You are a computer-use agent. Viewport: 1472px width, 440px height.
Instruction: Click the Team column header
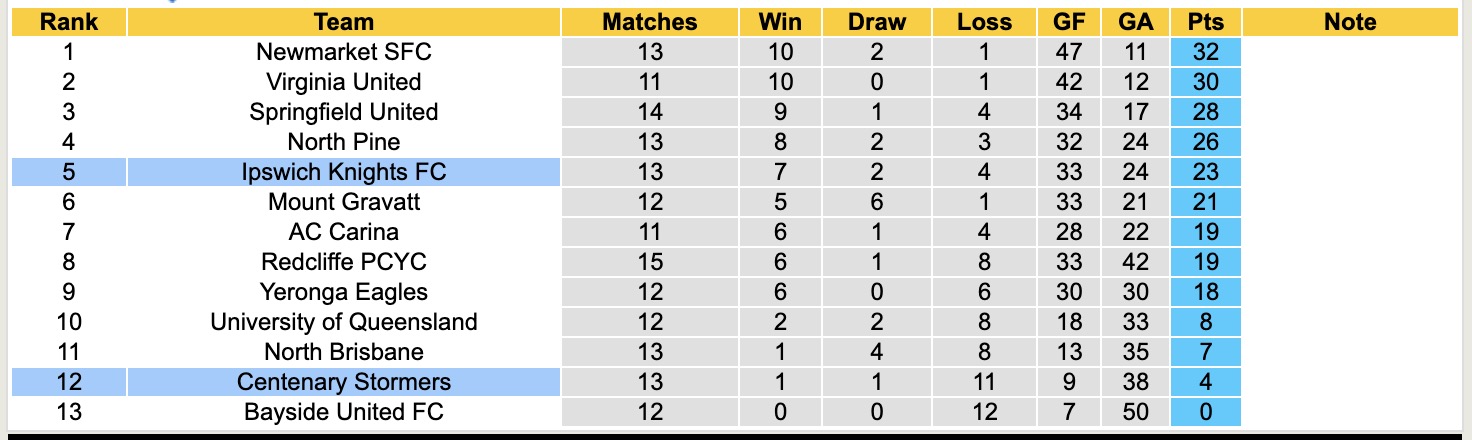click(343, 22)
